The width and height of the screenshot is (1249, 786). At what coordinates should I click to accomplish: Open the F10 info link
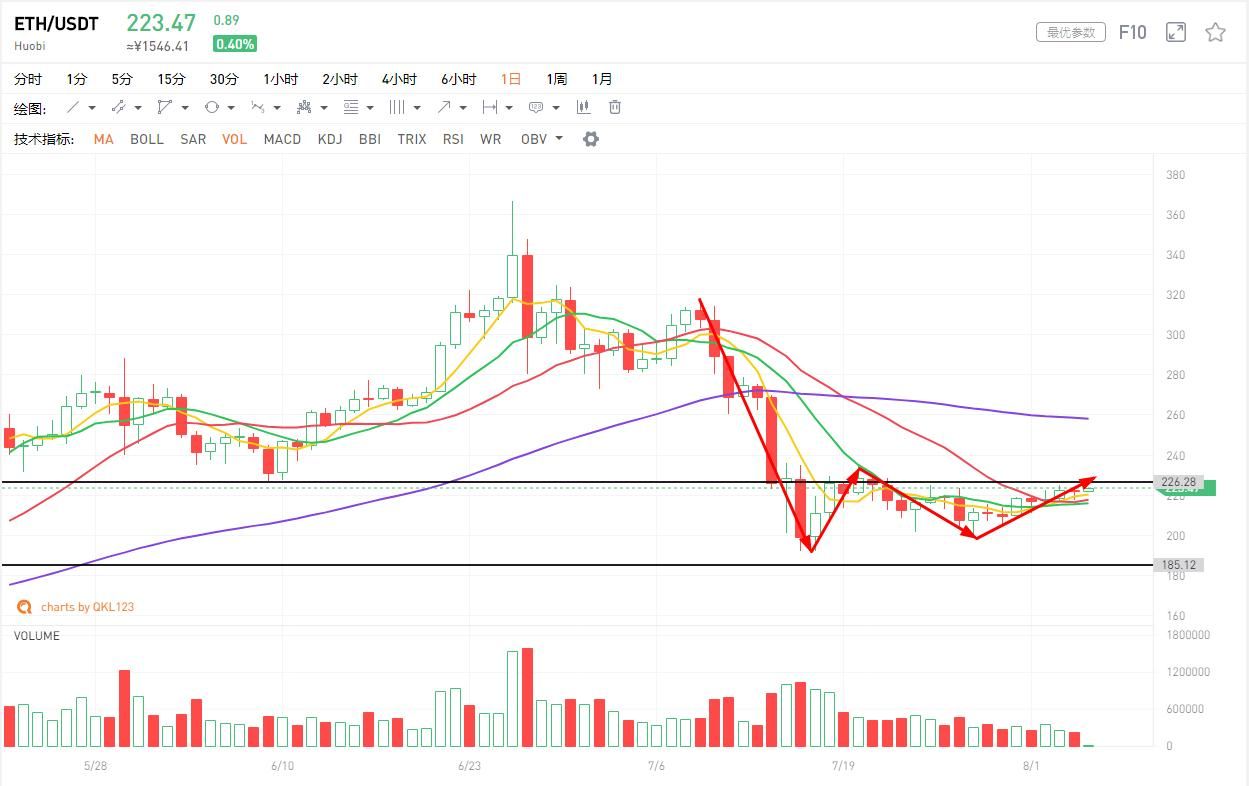1132,32
